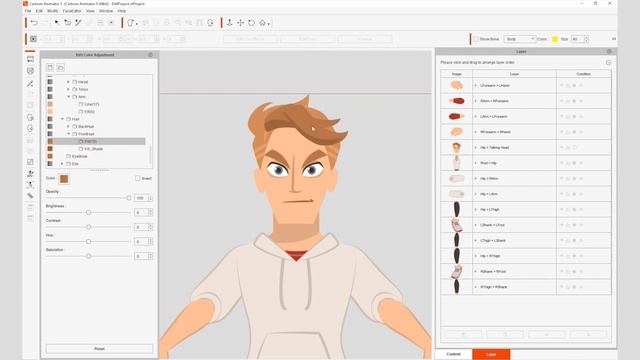Click the Undo arrow in the toolbar
This screenshot has width=640, height=360.
[34, 23]
